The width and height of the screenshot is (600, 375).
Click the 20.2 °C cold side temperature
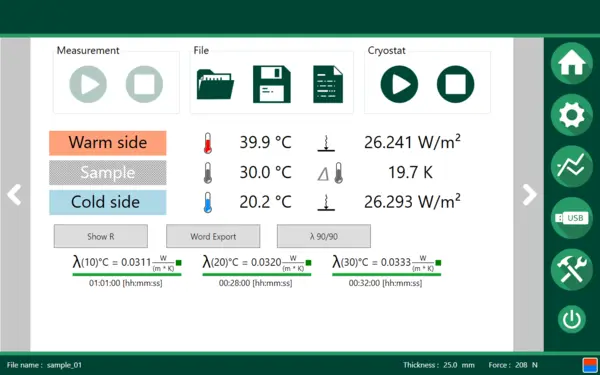266,202
